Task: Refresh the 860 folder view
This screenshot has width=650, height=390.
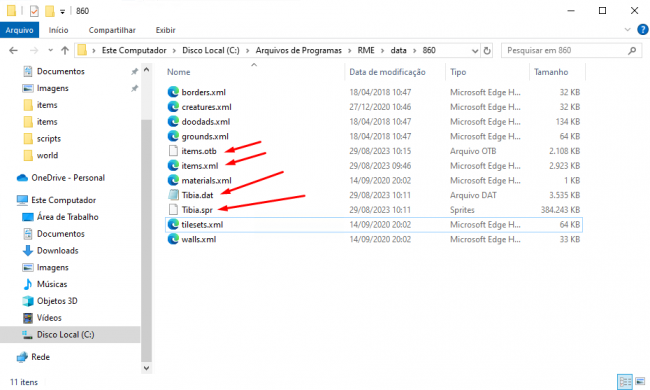Action: coord(487,51)
